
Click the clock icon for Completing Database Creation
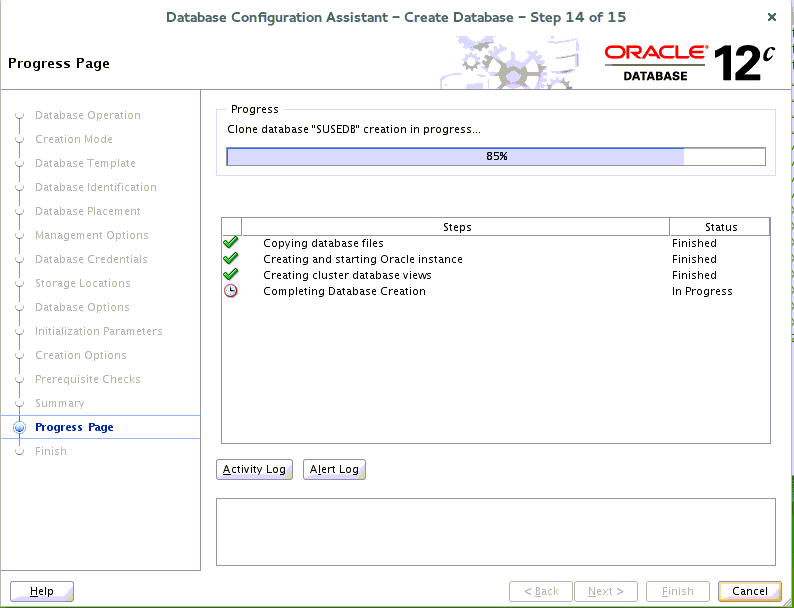pyautogui.click(x=231, y=291)
